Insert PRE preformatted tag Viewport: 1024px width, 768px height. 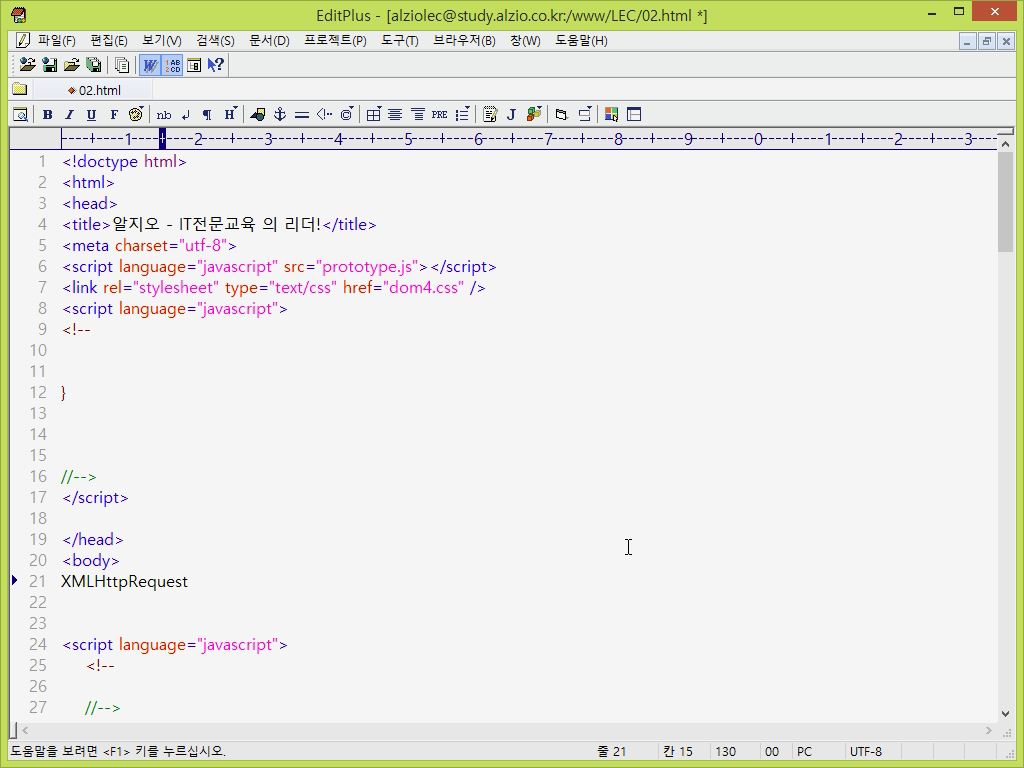point(440,114)
